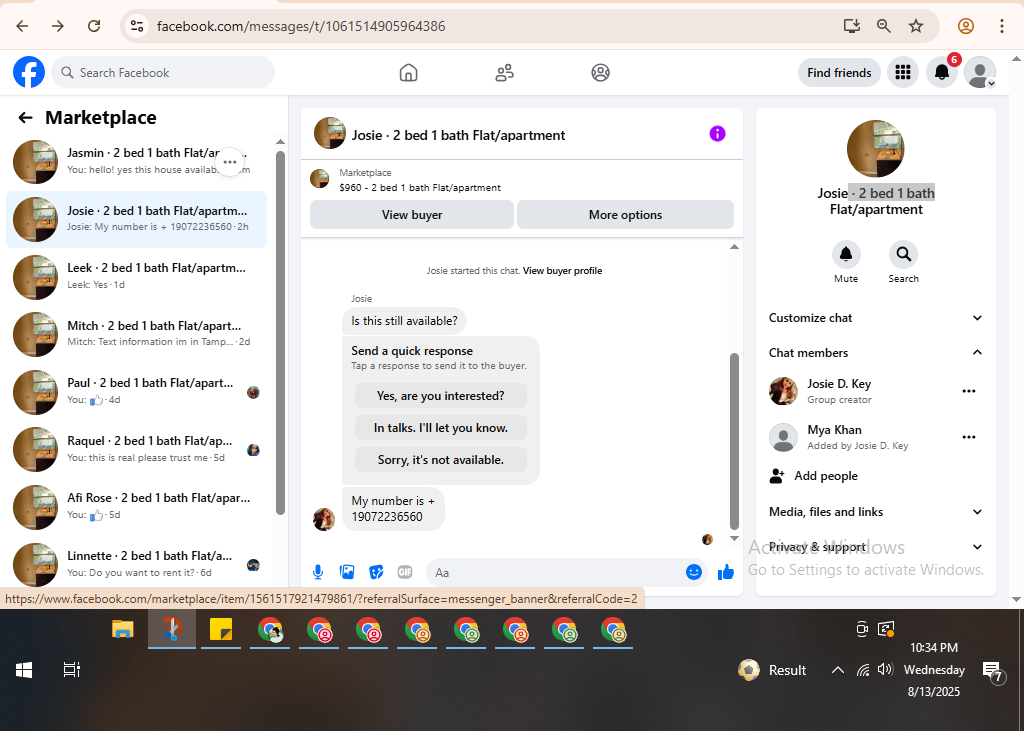Screen dimensions: 1024x731
Task: Expand Media, files and links section
Action: [876, 512]
